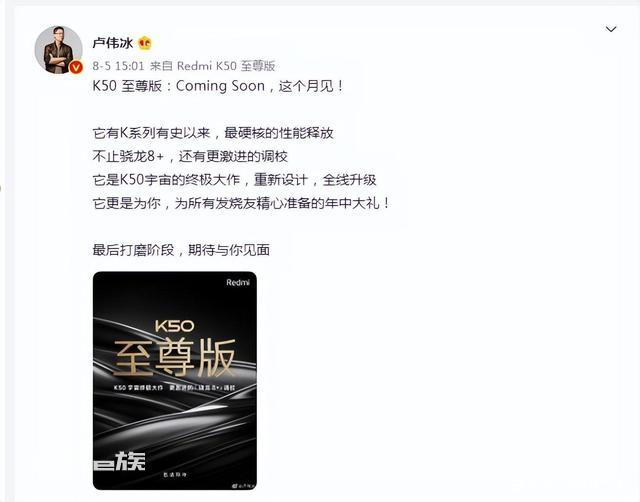Click the Redmi logo on the poster
This screenshot has width=640, height=502.
tap(238, 282)
